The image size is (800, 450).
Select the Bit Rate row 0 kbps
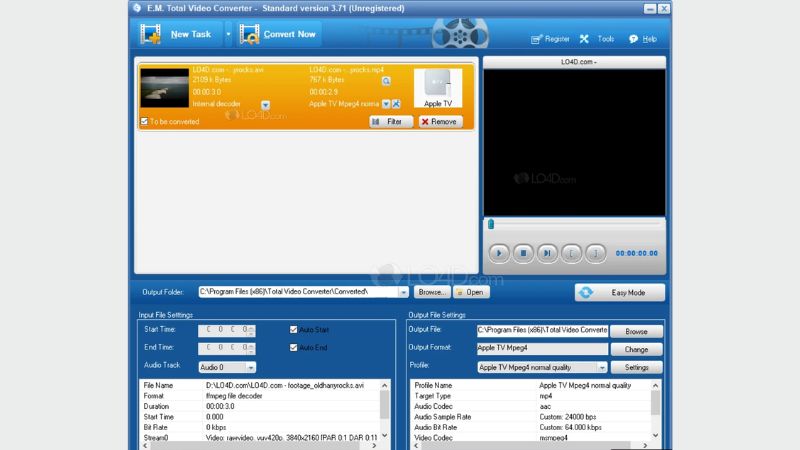[259, 428]
